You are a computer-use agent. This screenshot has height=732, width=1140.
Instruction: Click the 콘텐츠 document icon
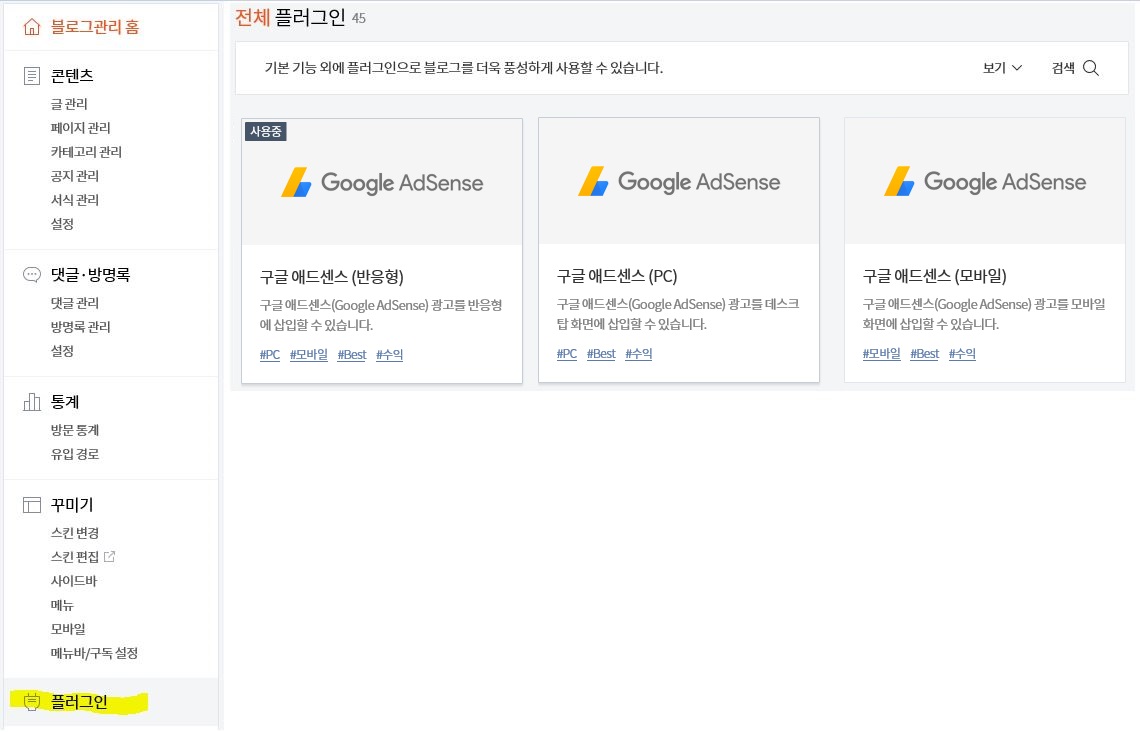coord(32,76)
